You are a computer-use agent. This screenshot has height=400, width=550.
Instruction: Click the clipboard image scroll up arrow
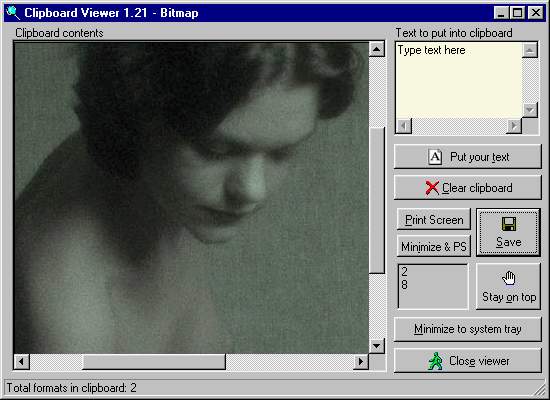click(x=376, y=49)
